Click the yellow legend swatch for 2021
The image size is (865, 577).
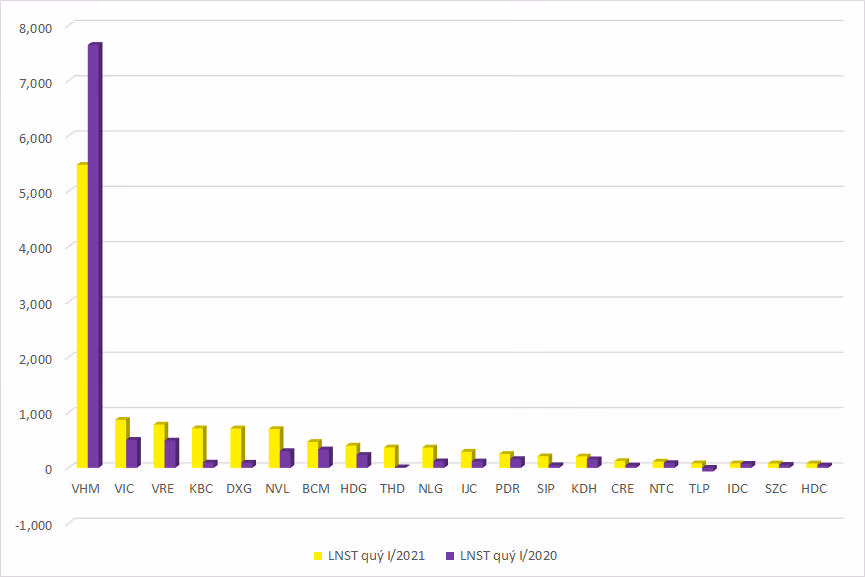318,555
